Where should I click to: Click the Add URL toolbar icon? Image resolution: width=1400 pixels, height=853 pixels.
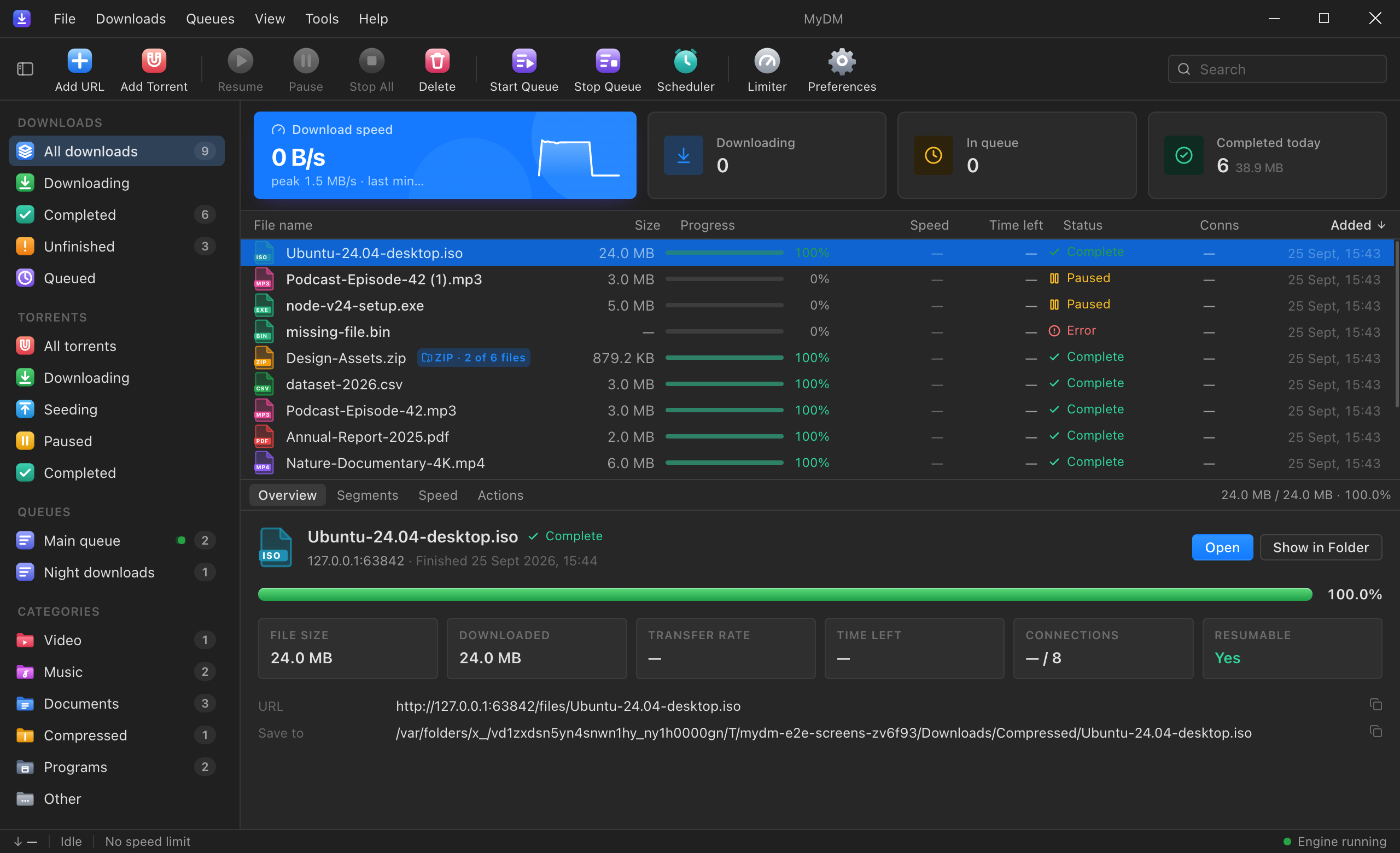pos(79,61)
